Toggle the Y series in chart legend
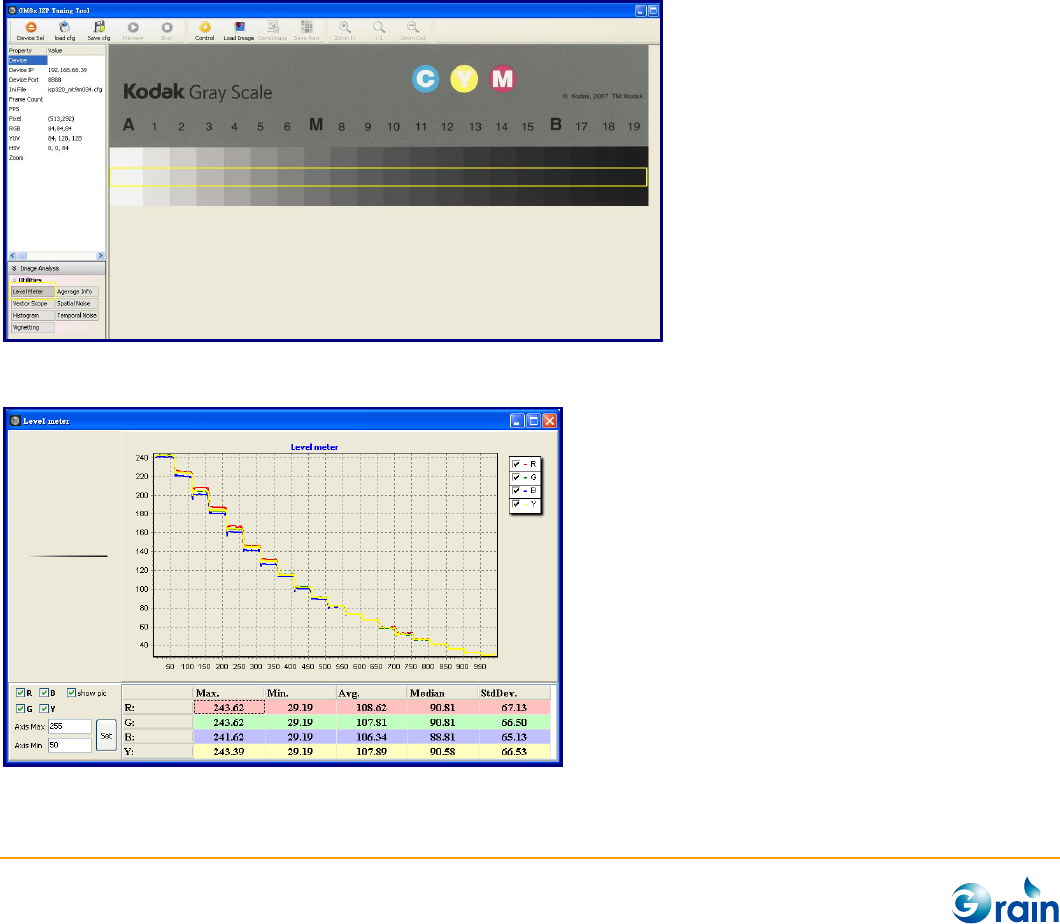This screenshot has height=924, width=1060. pyautogui.click(x=516, y=504)
